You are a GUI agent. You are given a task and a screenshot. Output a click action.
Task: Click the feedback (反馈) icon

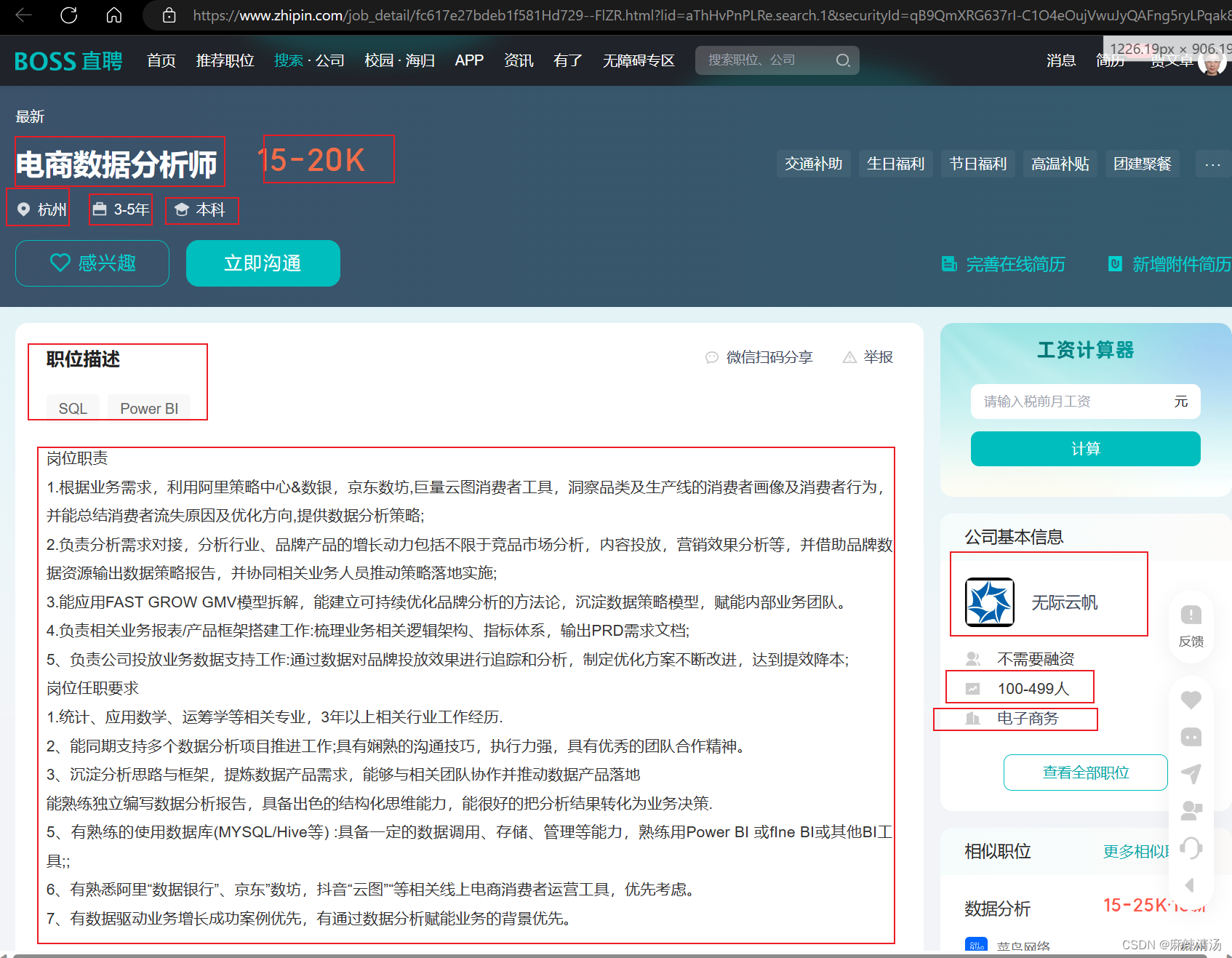coord(1191,615)
